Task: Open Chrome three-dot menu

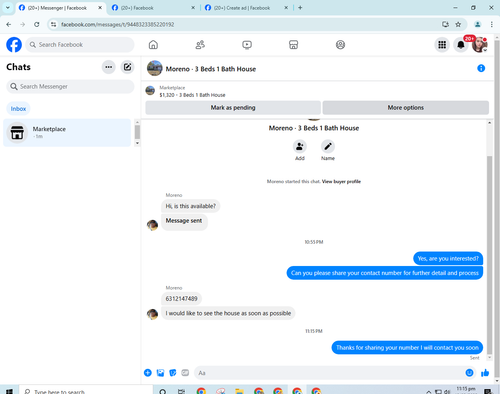Action: (x=492, y=24)
